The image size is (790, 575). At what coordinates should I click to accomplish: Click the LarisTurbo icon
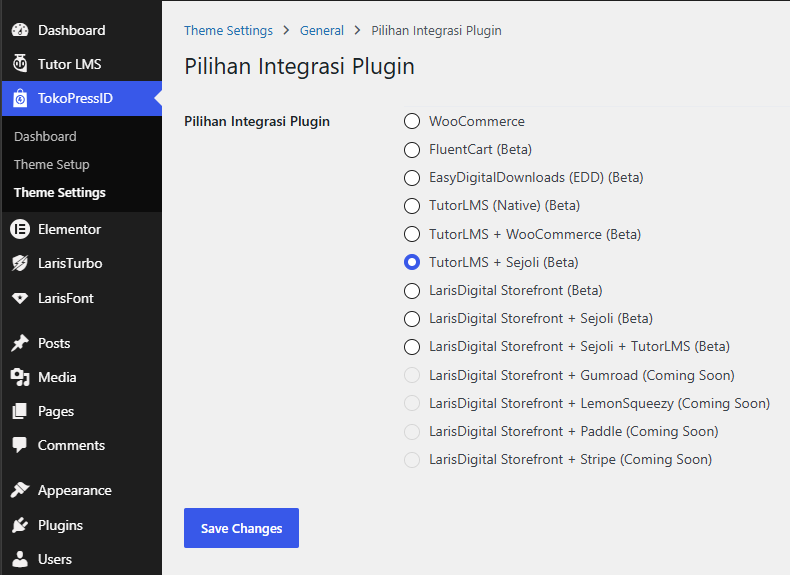tap(20, 263)
